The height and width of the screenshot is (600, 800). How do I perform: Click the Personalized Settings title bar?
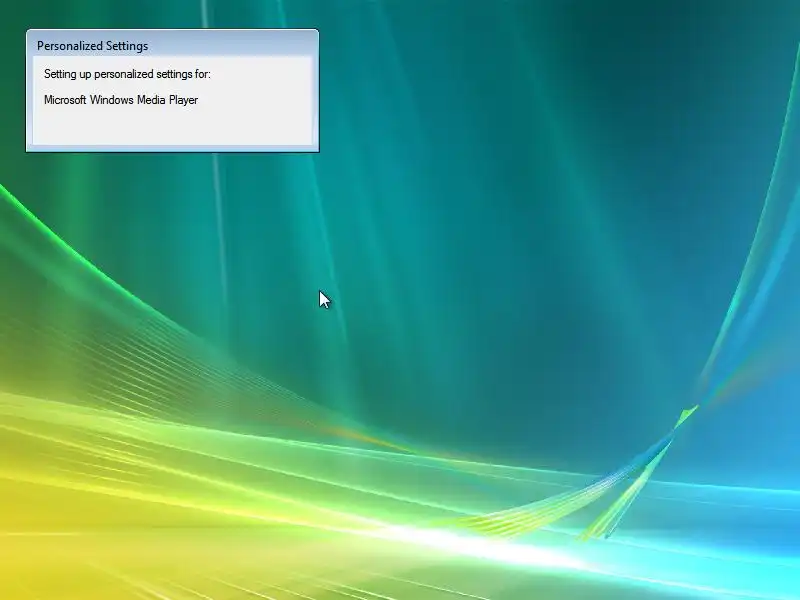coord(172,45)
